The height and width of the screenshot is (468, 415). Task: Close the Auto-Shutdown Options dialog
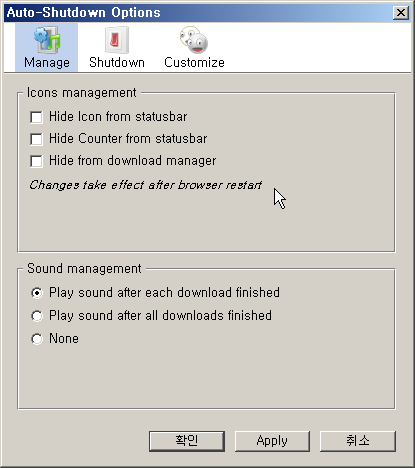[x=401, y=13]
